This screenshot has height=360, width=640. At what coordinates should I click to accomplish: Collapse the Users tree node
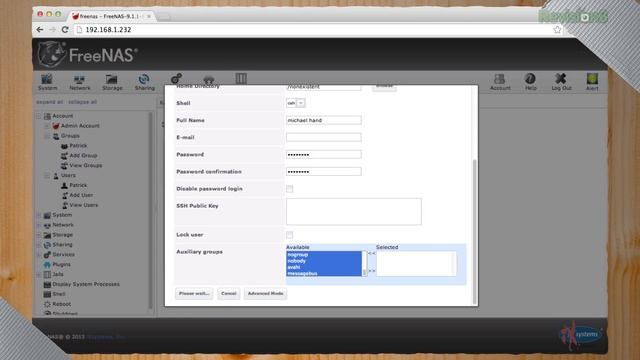click(47, 176)
